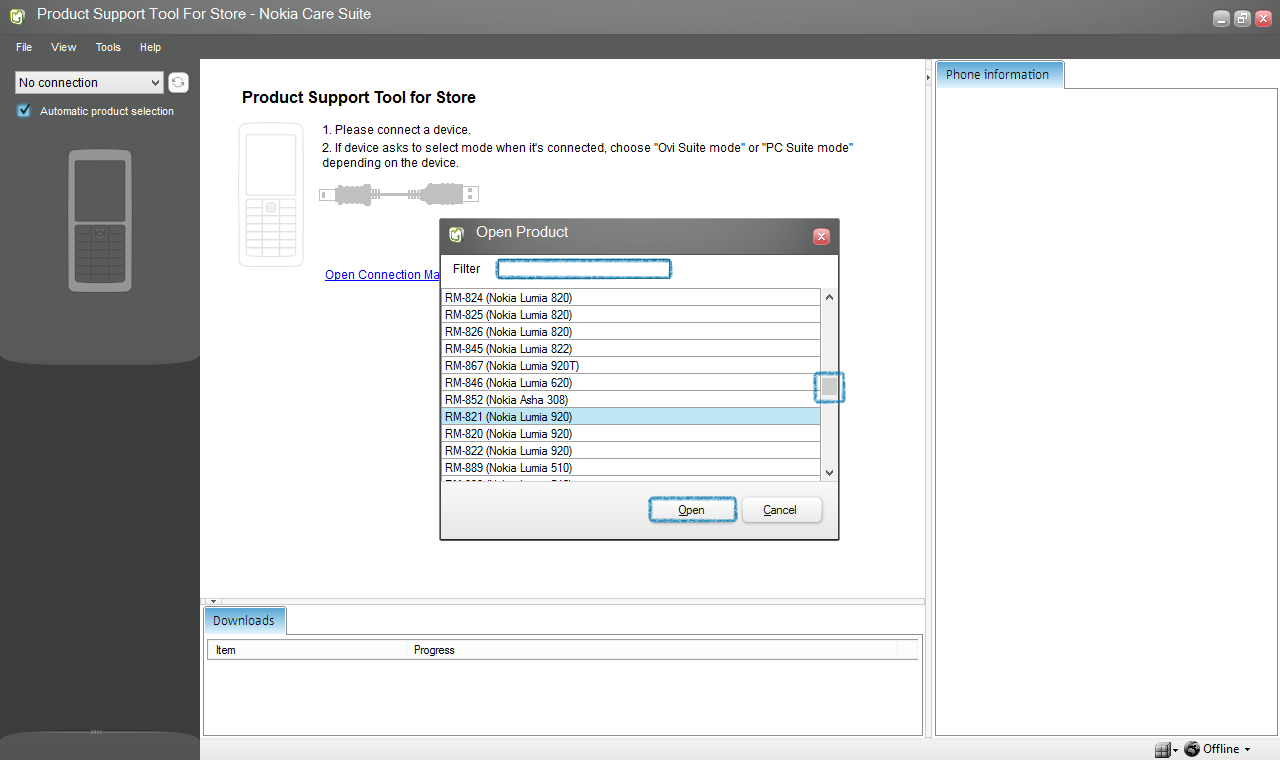
Task: Select RM-824 (Nokia Lumia 820)
Action: click(631, 298)
